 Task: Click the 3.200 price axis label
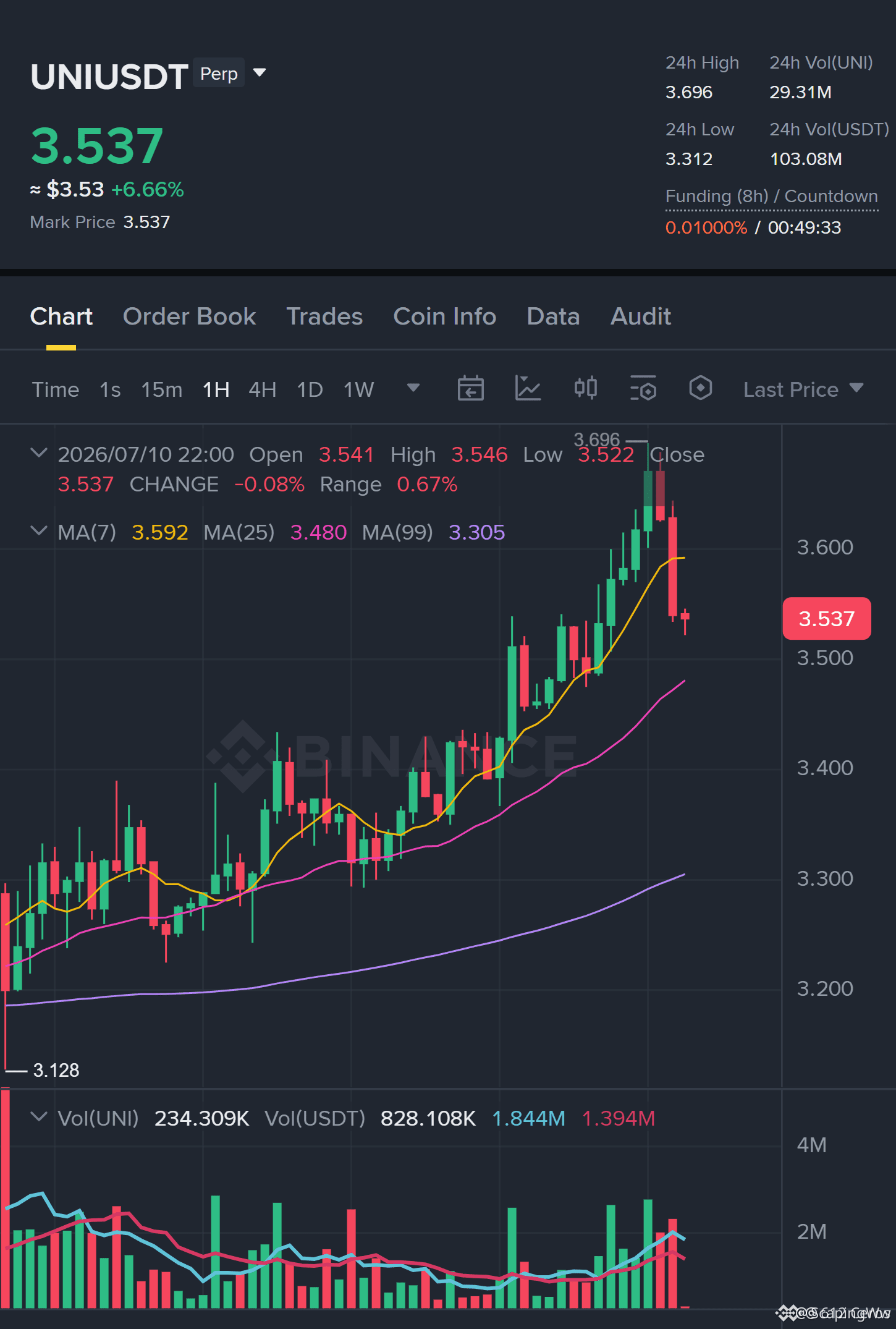(x=825, y=988)
